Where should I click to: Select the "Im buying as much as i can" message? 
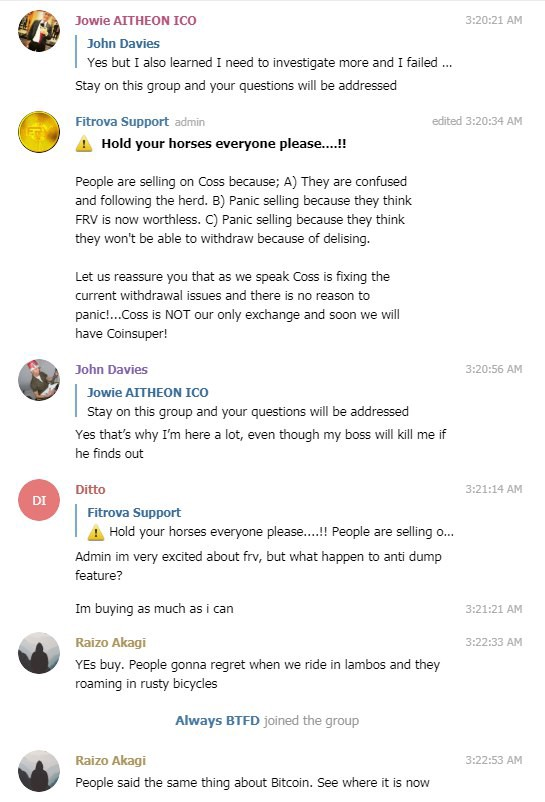point(154,609)
